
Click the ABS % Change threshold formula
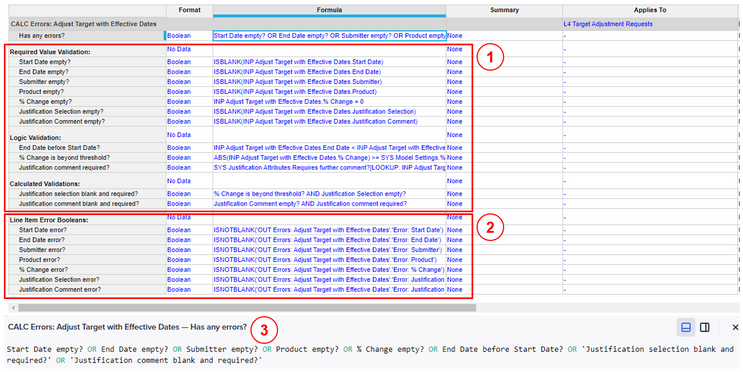(329, 158)
